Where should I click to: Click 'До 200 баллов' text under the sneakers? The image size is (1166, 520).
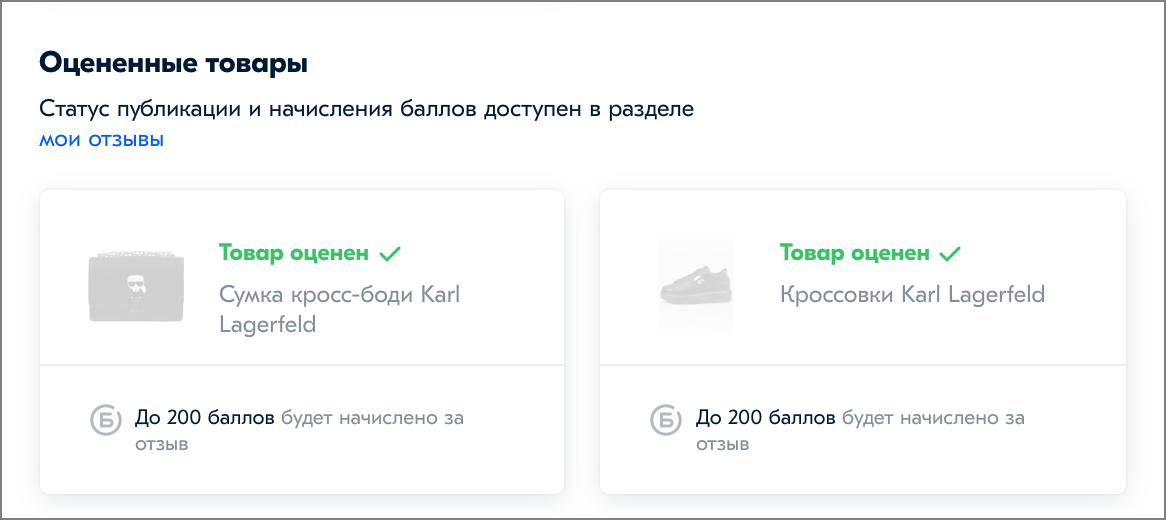[x=766, y=418]
